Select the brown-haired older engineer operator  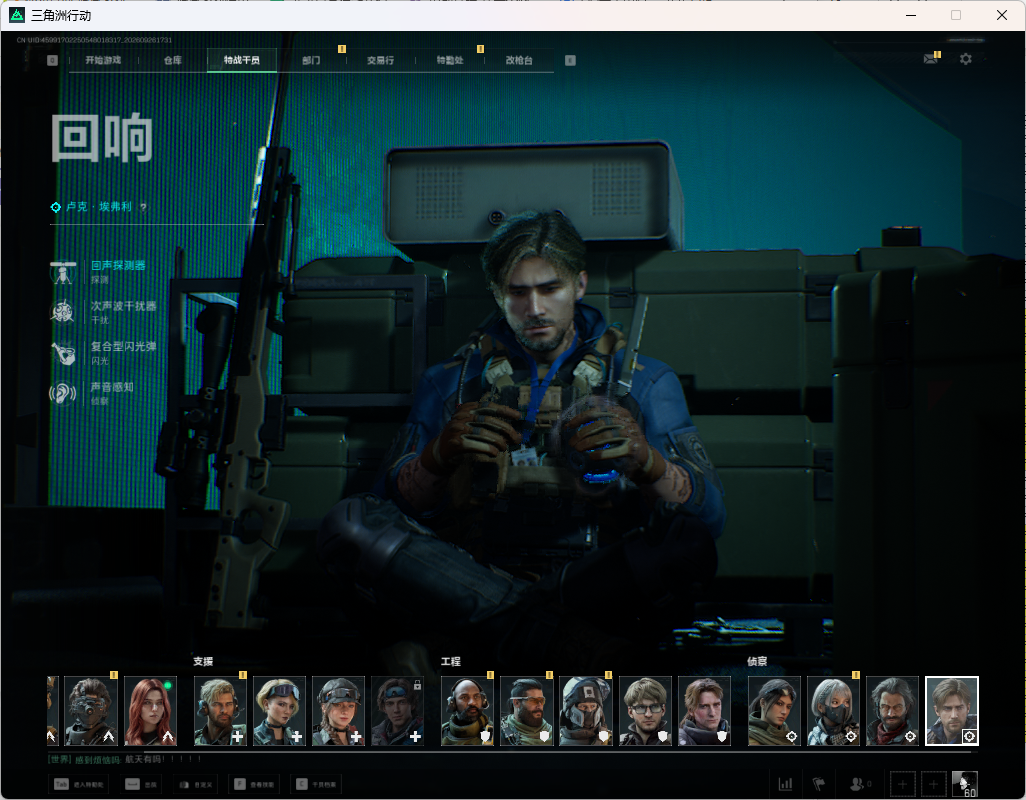tap(704, 711)
